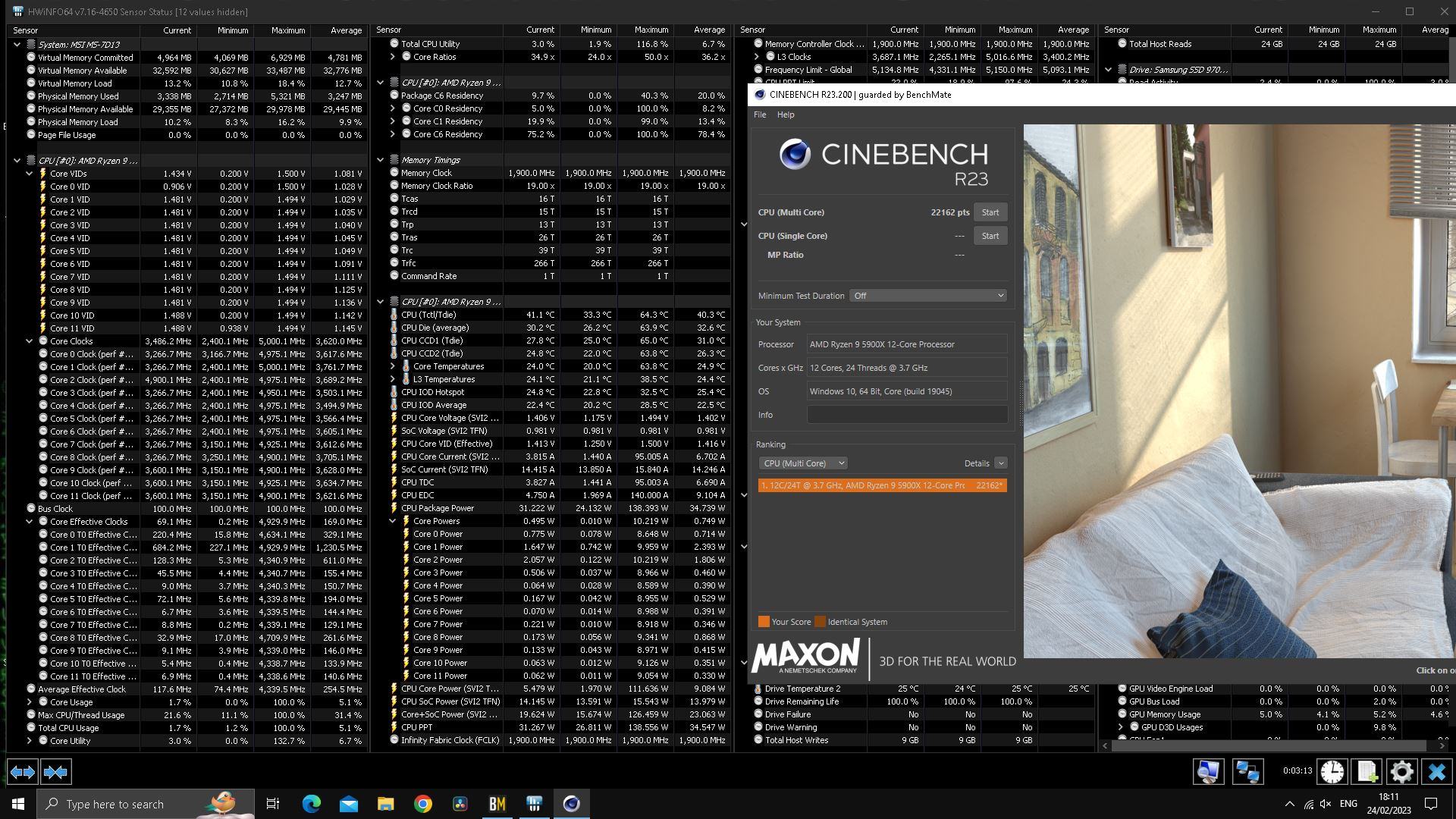Image resolution: width=1456 pixels, height=819 pixels.
Task: Click HWiNFO shrink columns arrows icon
Action: (x=55, y=772)
